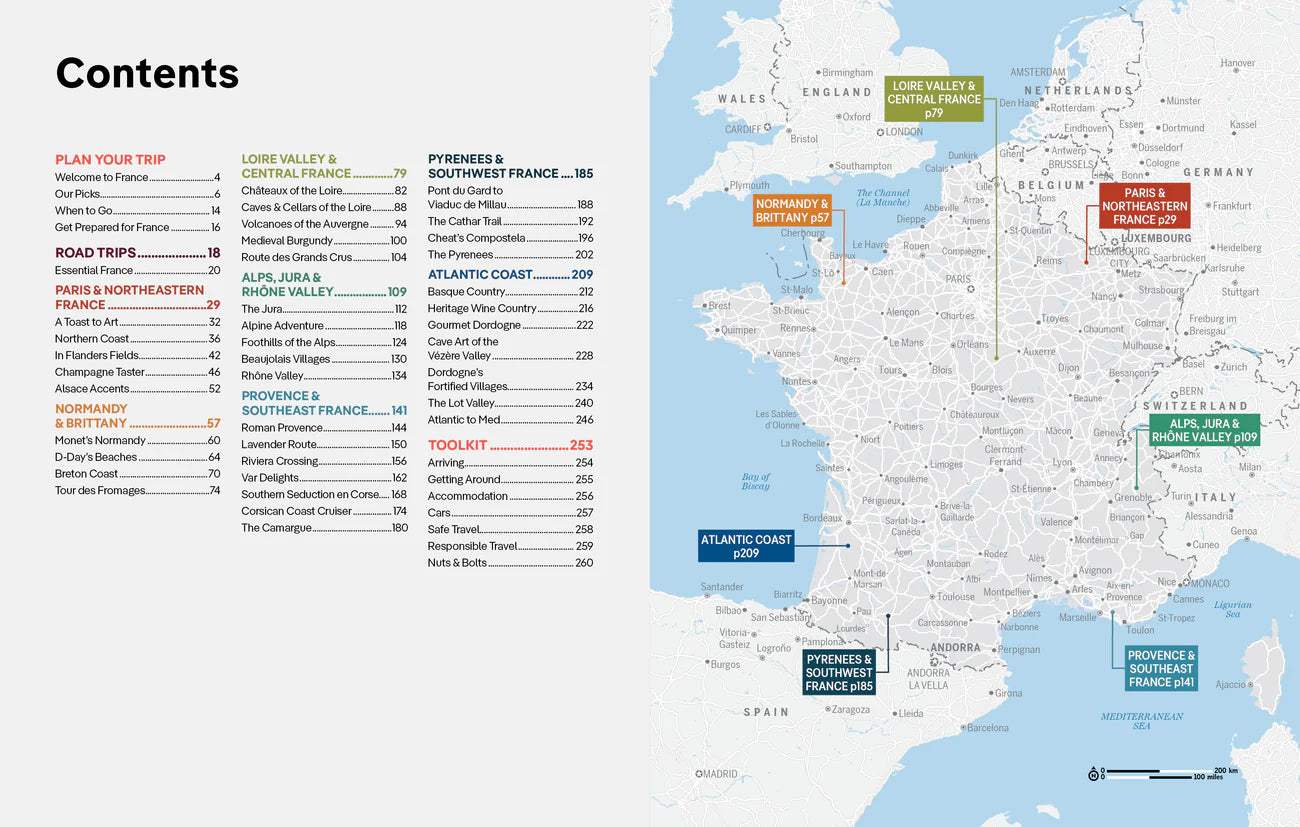Image resolution: width=1300 pixels, height=827 pixels.
Task: Click the Atlantic Coast p209 map label
Action: 745,546
